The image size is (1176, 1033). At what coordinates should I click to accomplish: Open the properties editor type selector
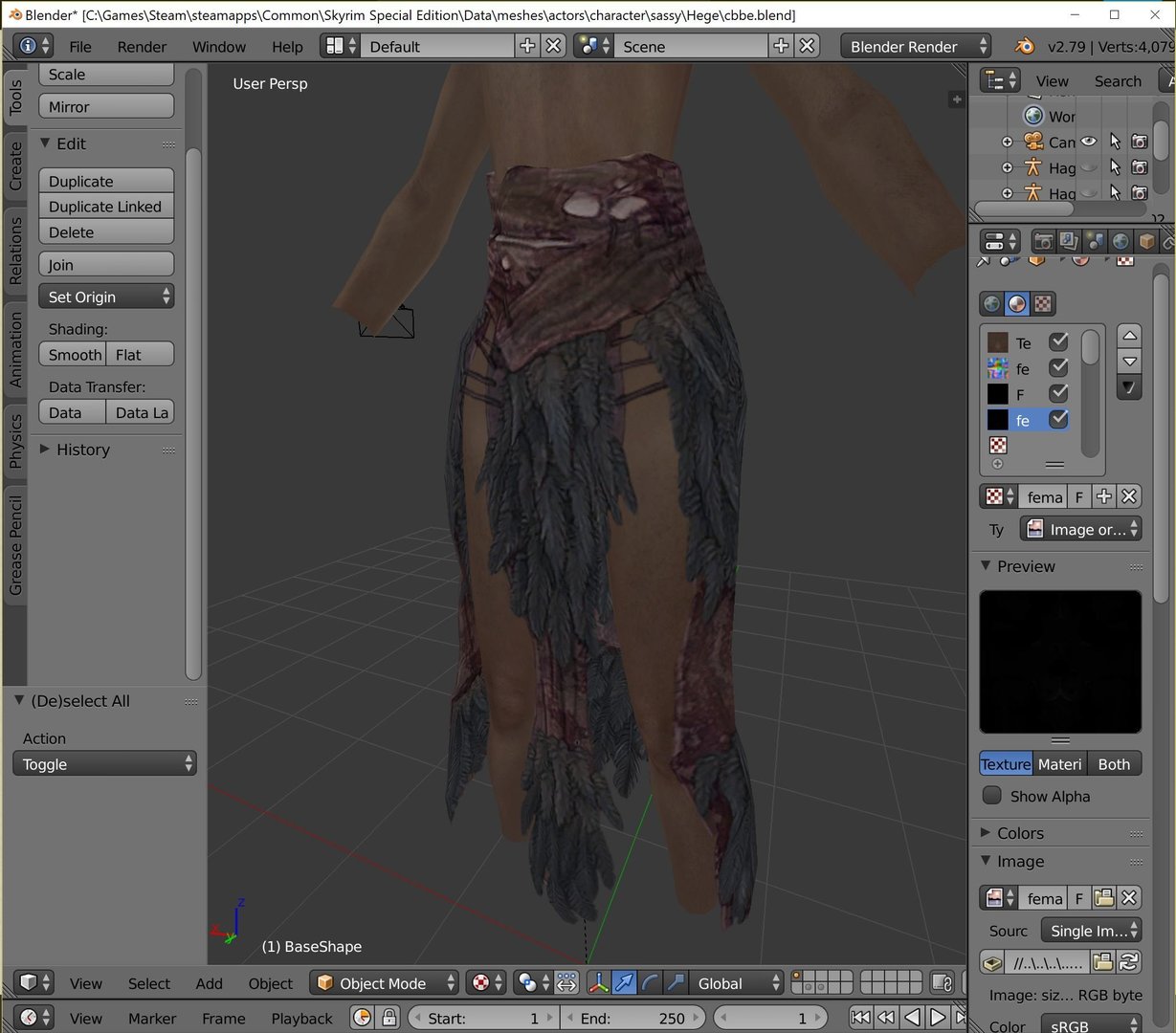1001,240
